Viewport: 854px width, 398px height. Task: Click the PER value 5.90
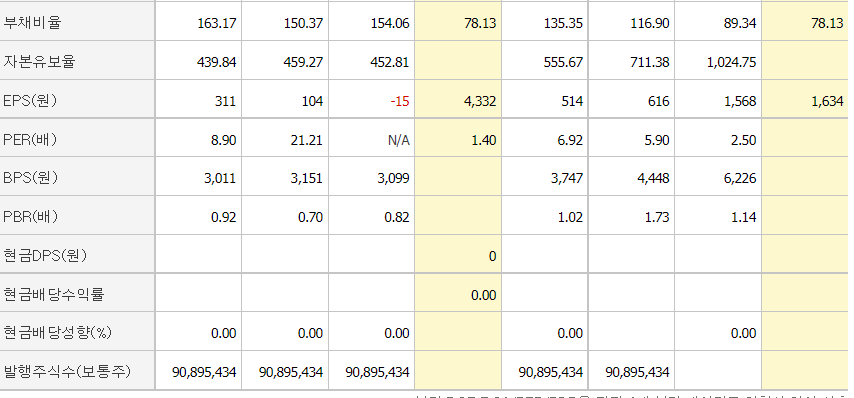coord(657,140)
